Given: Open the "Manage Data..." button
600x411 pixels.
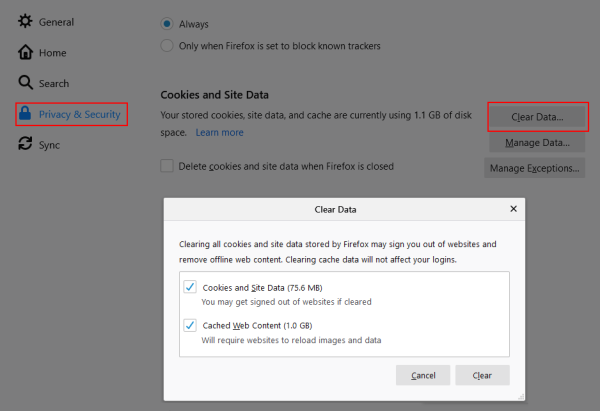Looking at the screenshot, I should point(537,143).
